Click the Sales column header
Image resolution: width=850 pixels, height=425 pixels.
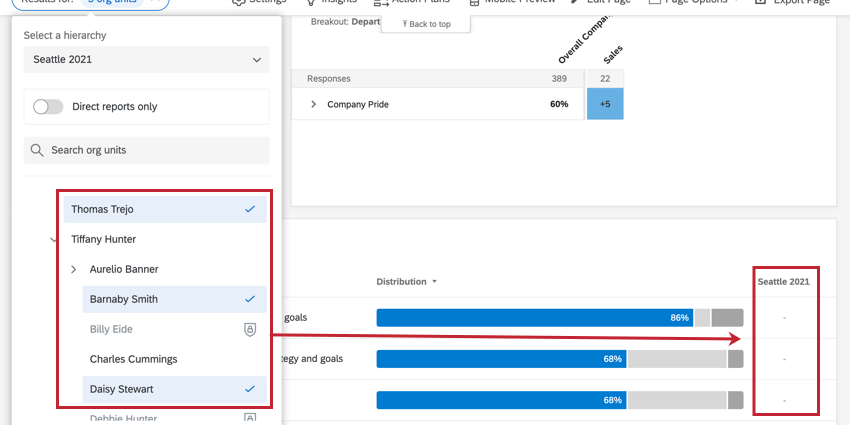tap(613, 55)
